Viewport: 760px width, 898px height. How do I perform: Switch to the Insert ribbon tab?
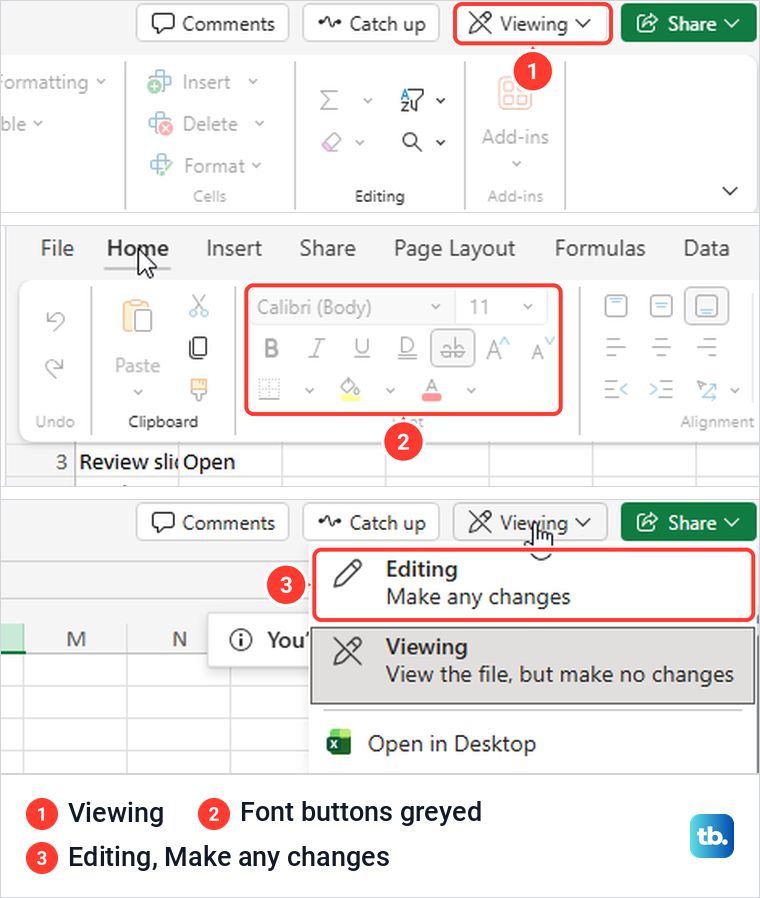point(234,248)
